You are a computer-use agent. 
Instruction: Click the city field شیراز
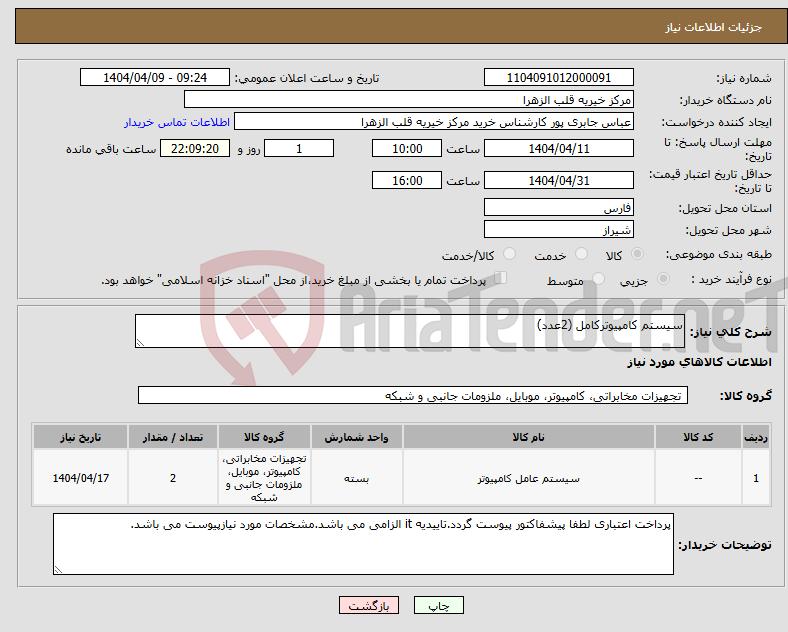point(558,229)
